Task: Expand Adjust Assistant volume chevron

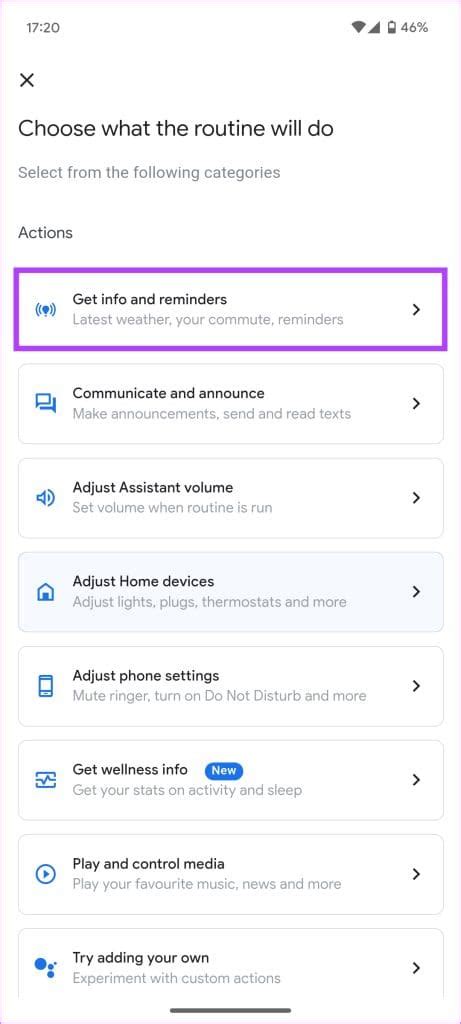Action: pos(417,498)
